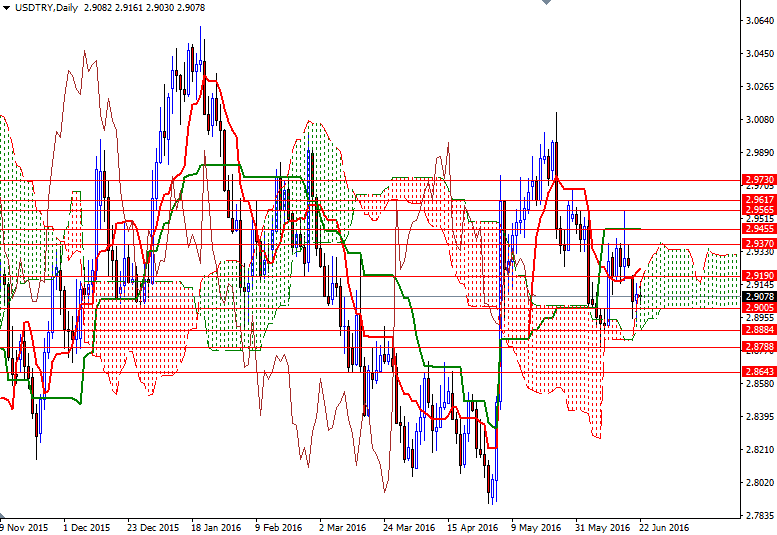This screenshot has width=777, height=535.
Task: Click the 3.0450 price scale value
Action: (x=760, y=54)
